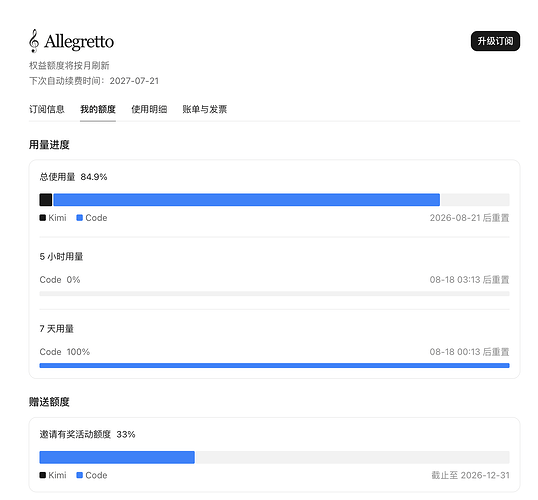Go to the 账单与发票 tab
The height and width of the screenshot is (500, 538).
(205, 109)
